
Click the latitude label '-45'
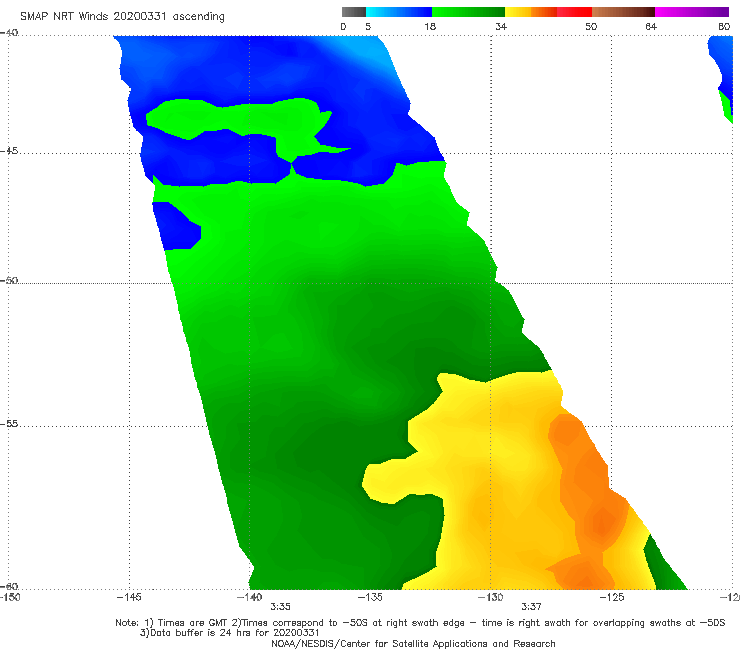click(9, 151)
